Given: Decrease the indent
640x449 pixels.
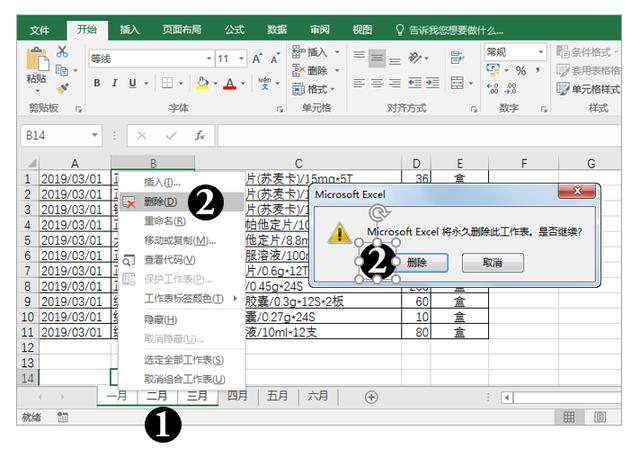Looking at the screenshot, I should 415,83.
